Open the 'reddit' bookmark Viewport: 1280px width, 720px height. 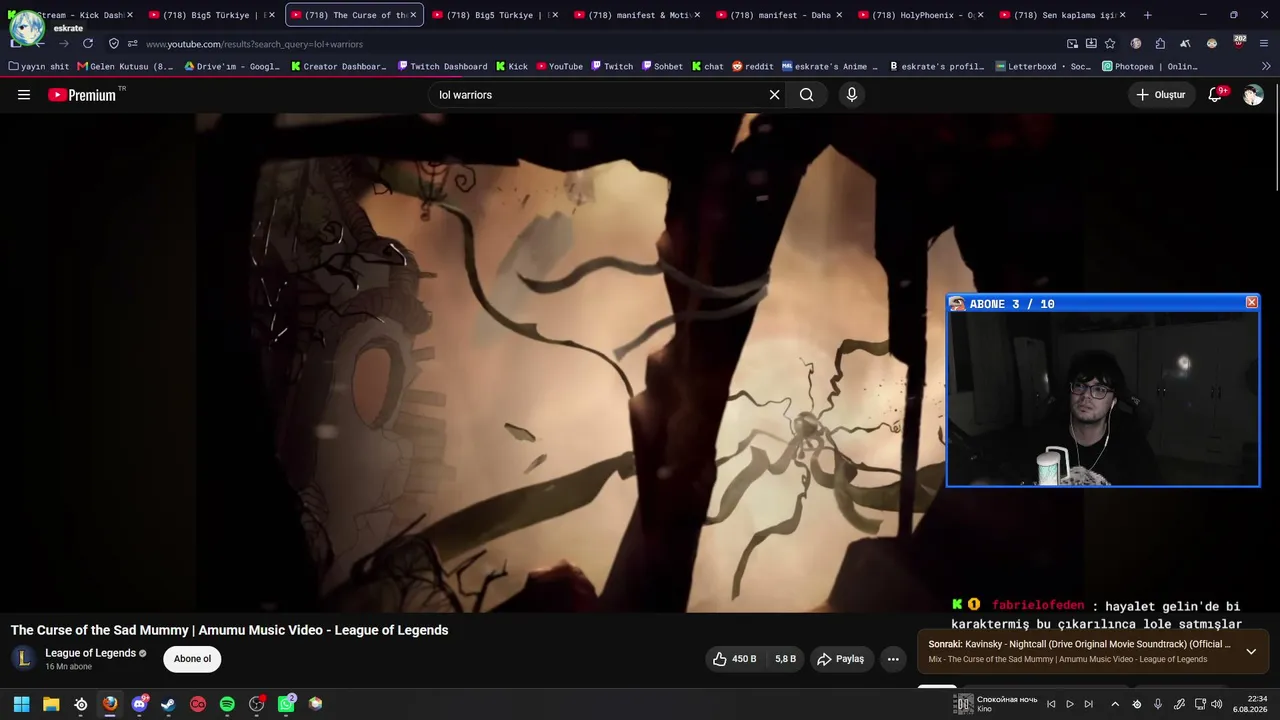pos(753,67)
